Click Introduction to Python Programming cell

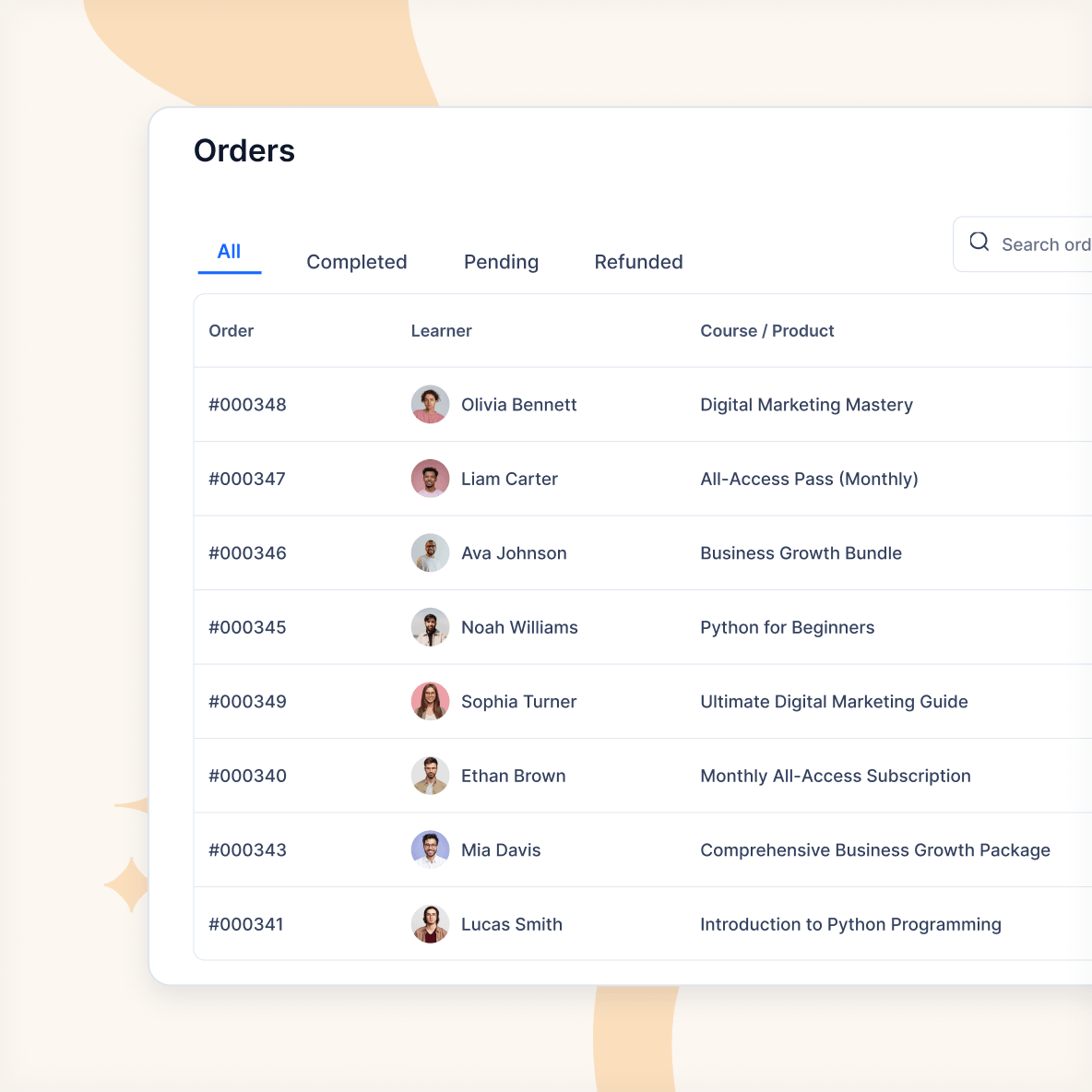pos(851,924)
